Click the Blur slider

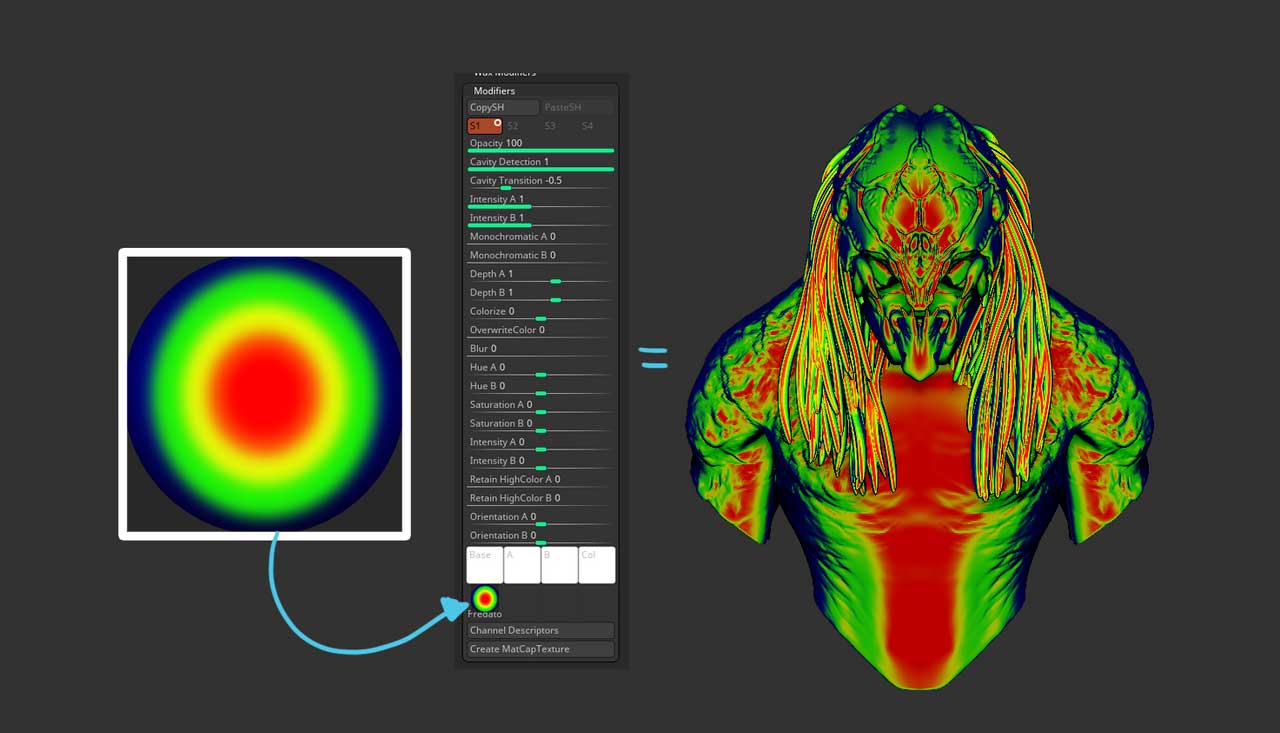541,350
